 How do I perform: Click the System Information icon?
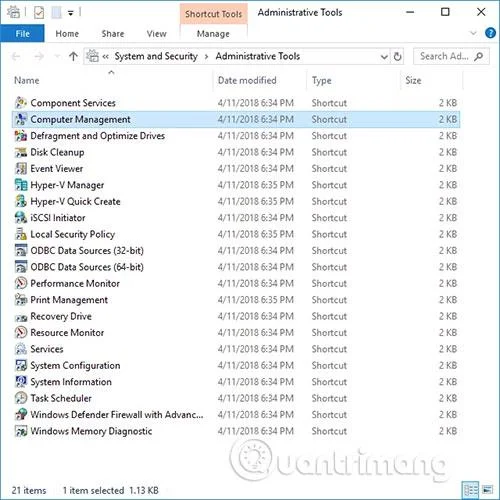[21, 381]
